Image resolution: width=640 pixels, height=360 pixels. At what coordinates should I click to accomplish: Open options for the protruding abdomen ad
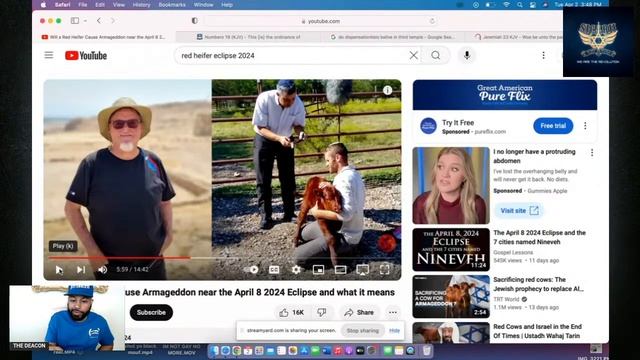coord(592,153)
